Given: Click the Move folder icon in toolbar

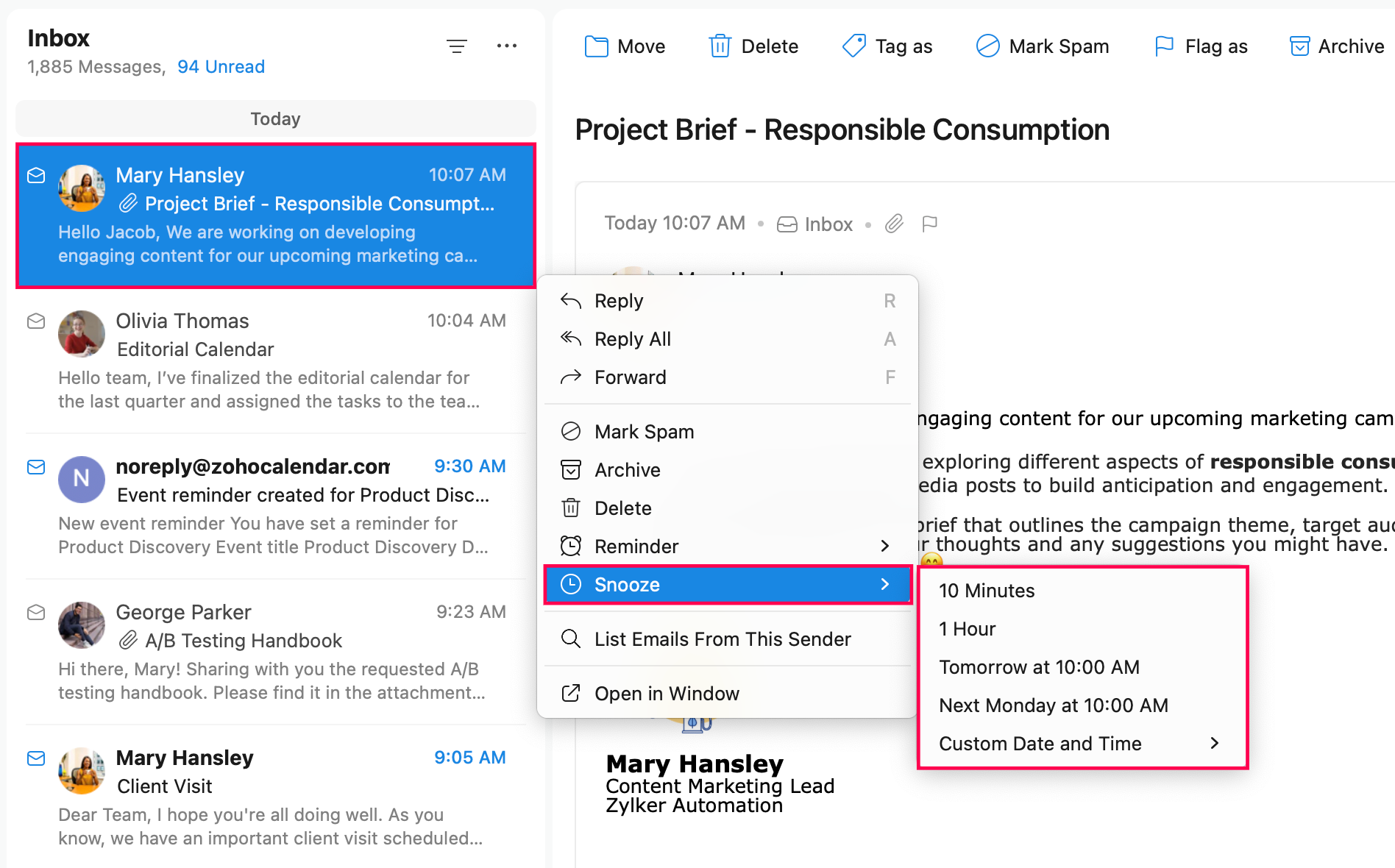Looking at the screenshot, I should [x=596, y=46].
